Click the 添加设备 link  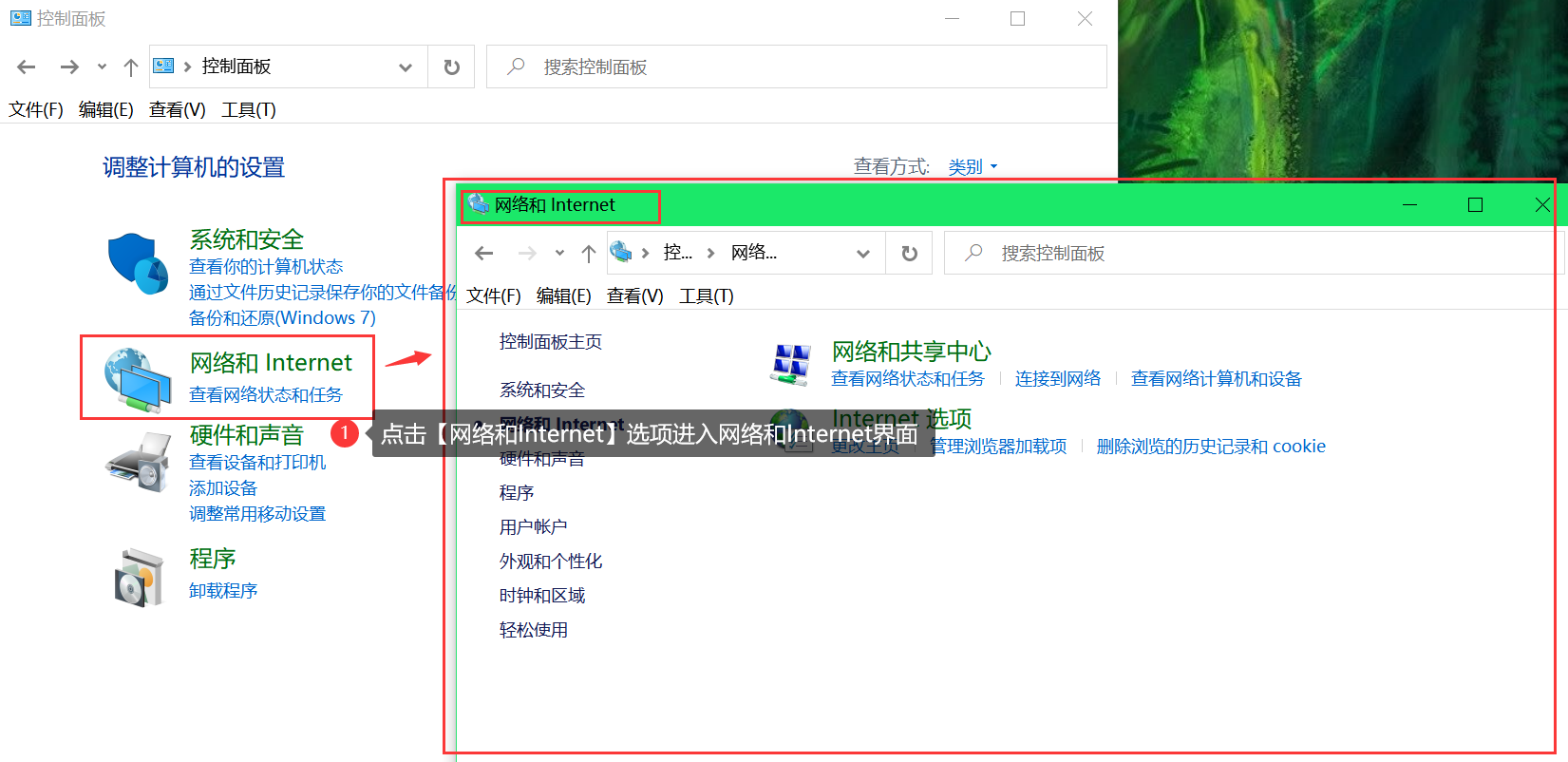223,488
